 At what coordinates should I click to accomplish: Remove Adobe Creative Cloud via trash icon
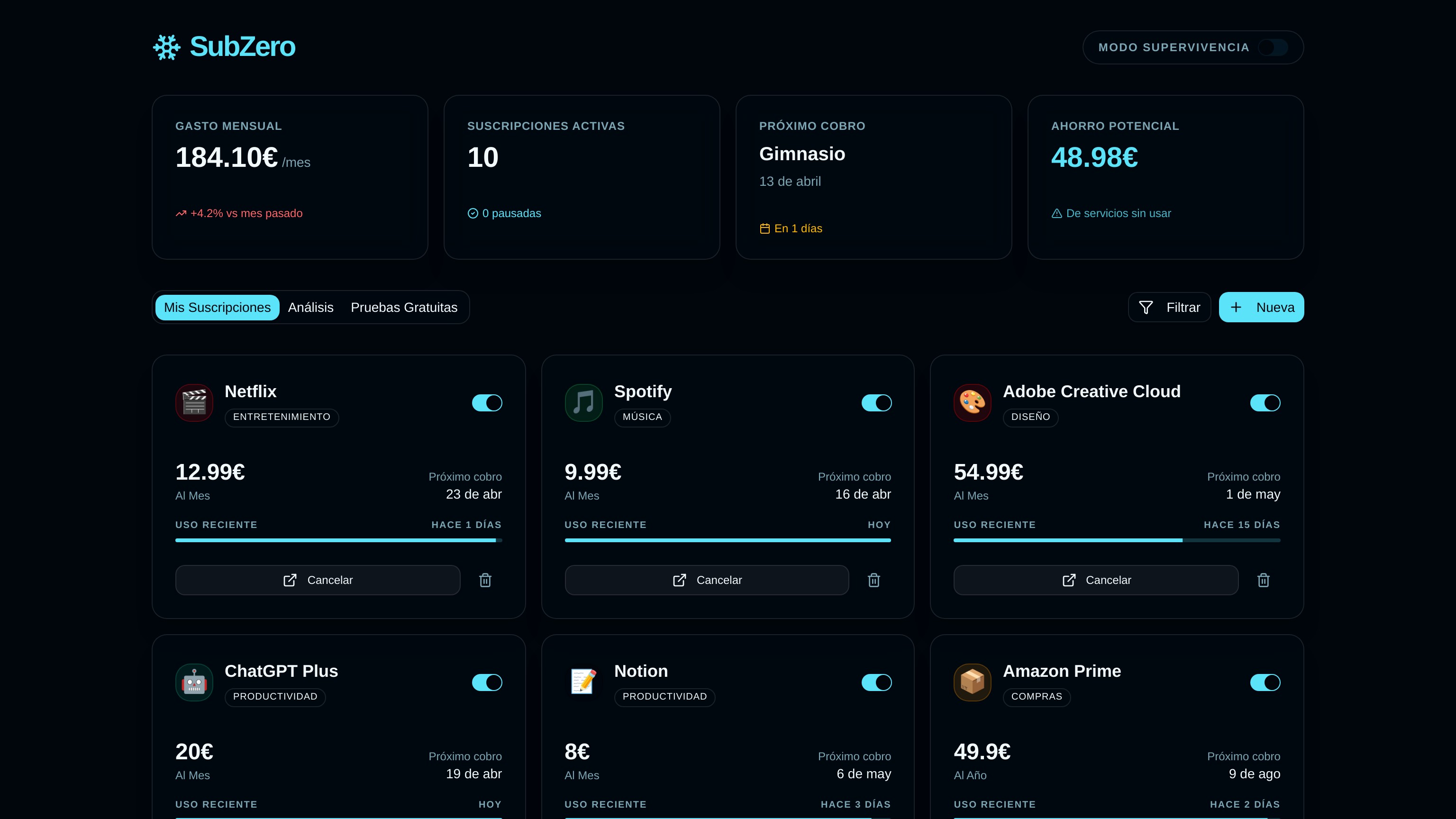point(1263,580)
